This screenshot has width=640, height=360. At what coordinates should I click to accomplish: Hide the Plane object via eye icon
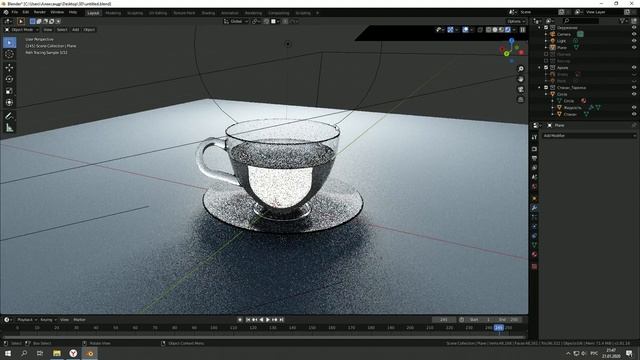click(634, 47)
